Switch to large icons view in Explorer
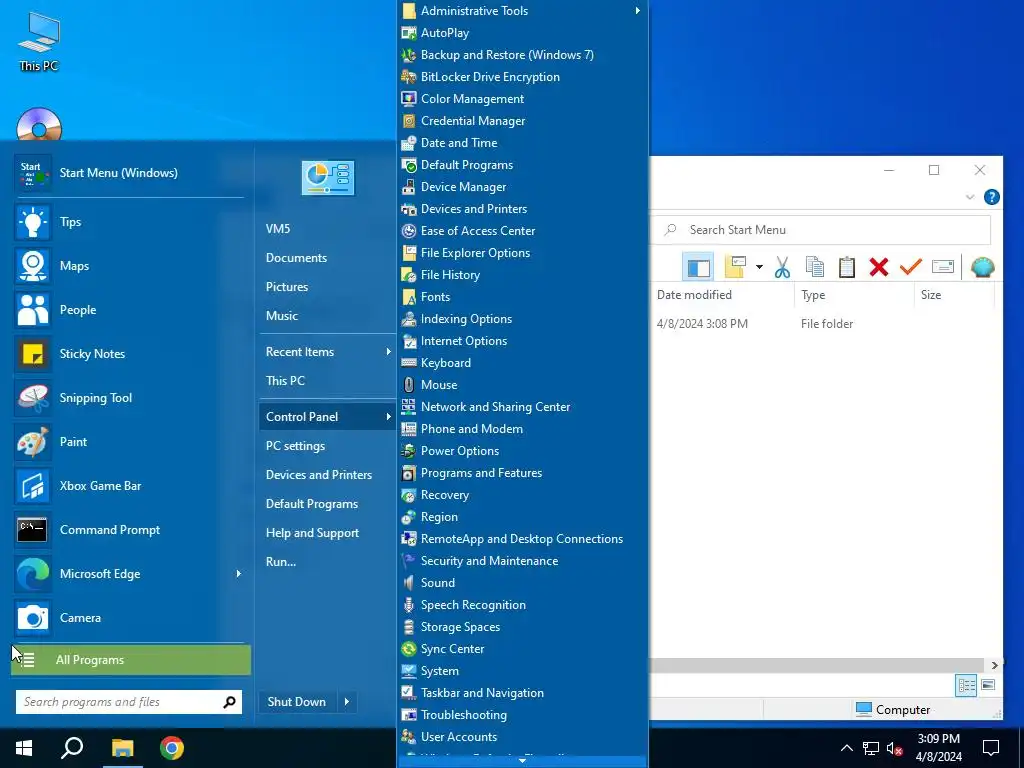Image resolution: width=1024 pixels, height=768 pixels. point(988,685)
